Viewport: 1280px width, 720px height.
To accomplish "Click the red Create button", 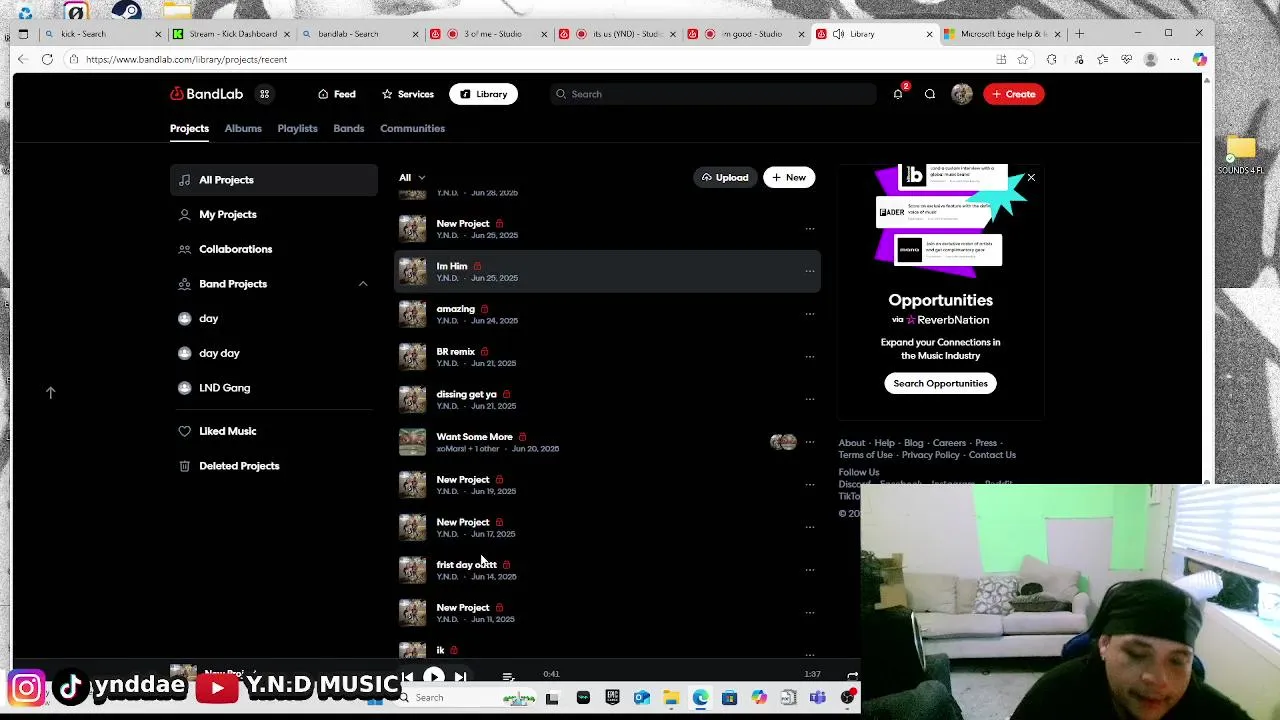I will tap(1013, 94).
